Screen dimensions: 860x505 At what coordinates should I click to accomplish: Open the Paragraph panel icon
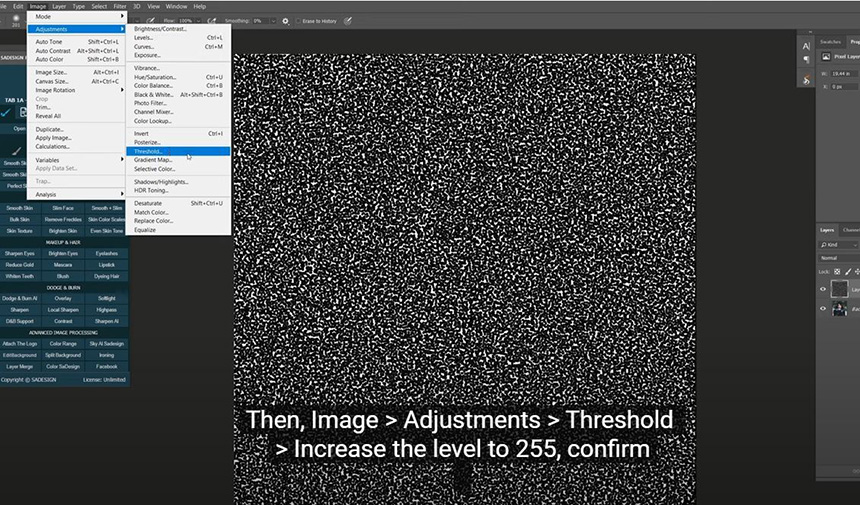pyautogui.click(x=806, y=60)
